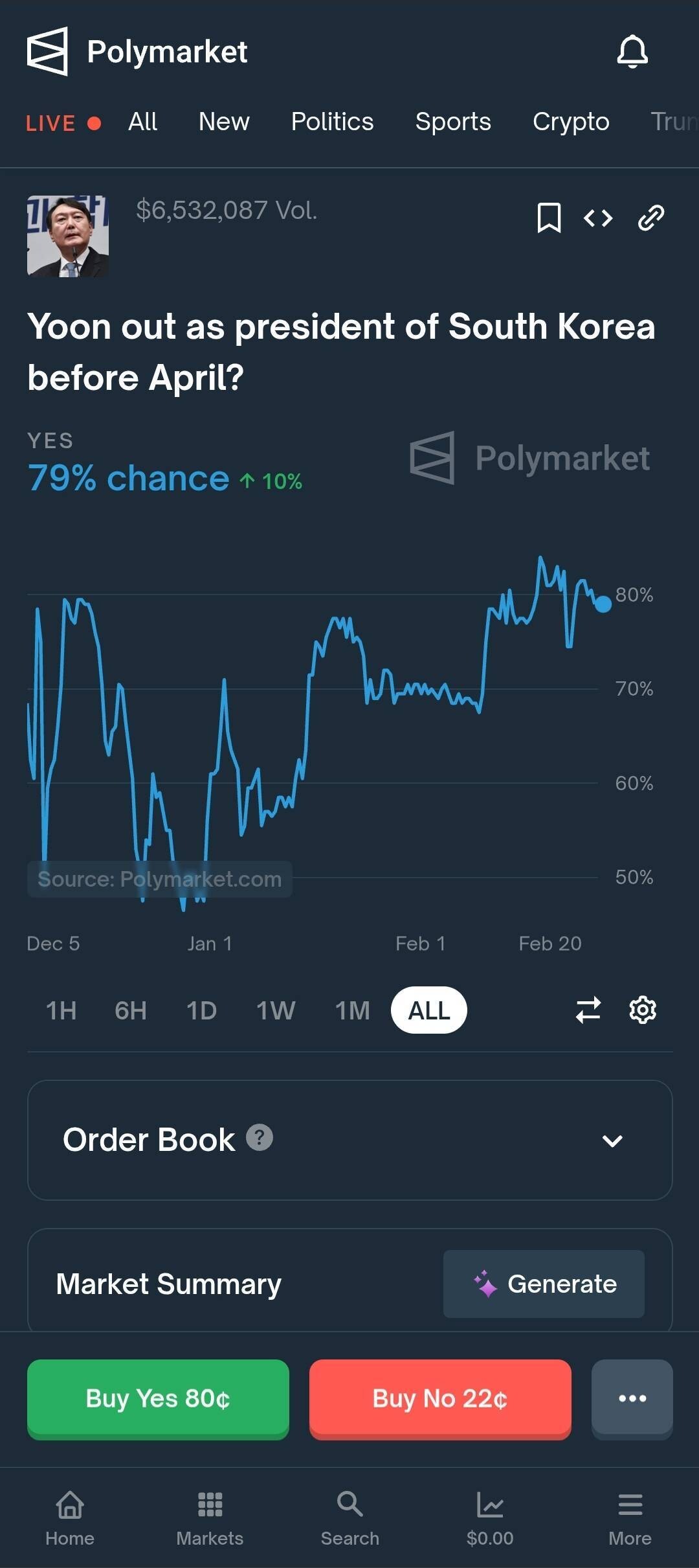Open the Crypto category tab
699x1568 pixels.
571,122
